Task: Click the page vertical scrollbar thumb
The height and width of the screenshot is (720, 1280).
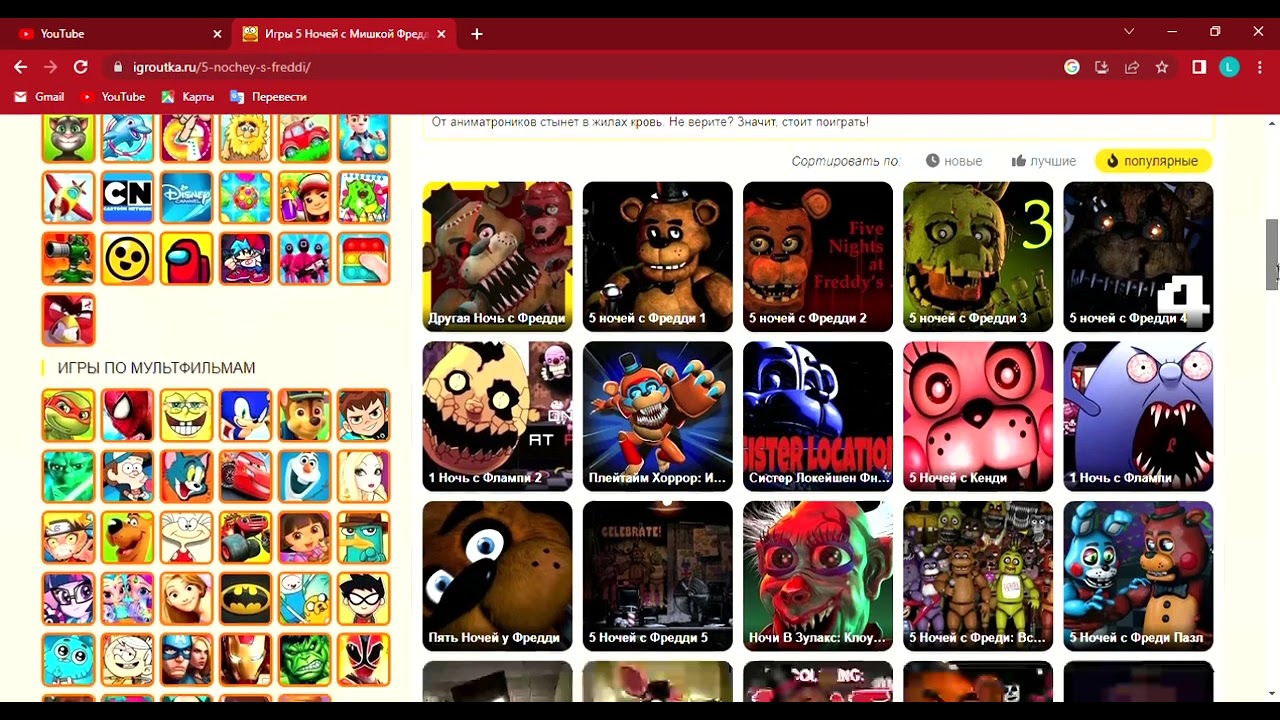Action: [1272, 254]
